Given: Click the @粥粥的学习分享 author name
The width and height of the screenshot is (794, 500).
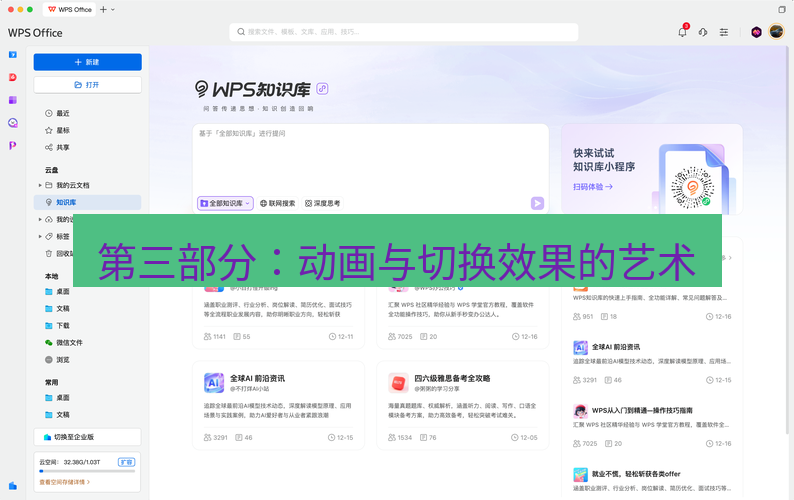Looking at the screenshot, I should [437, 389].
